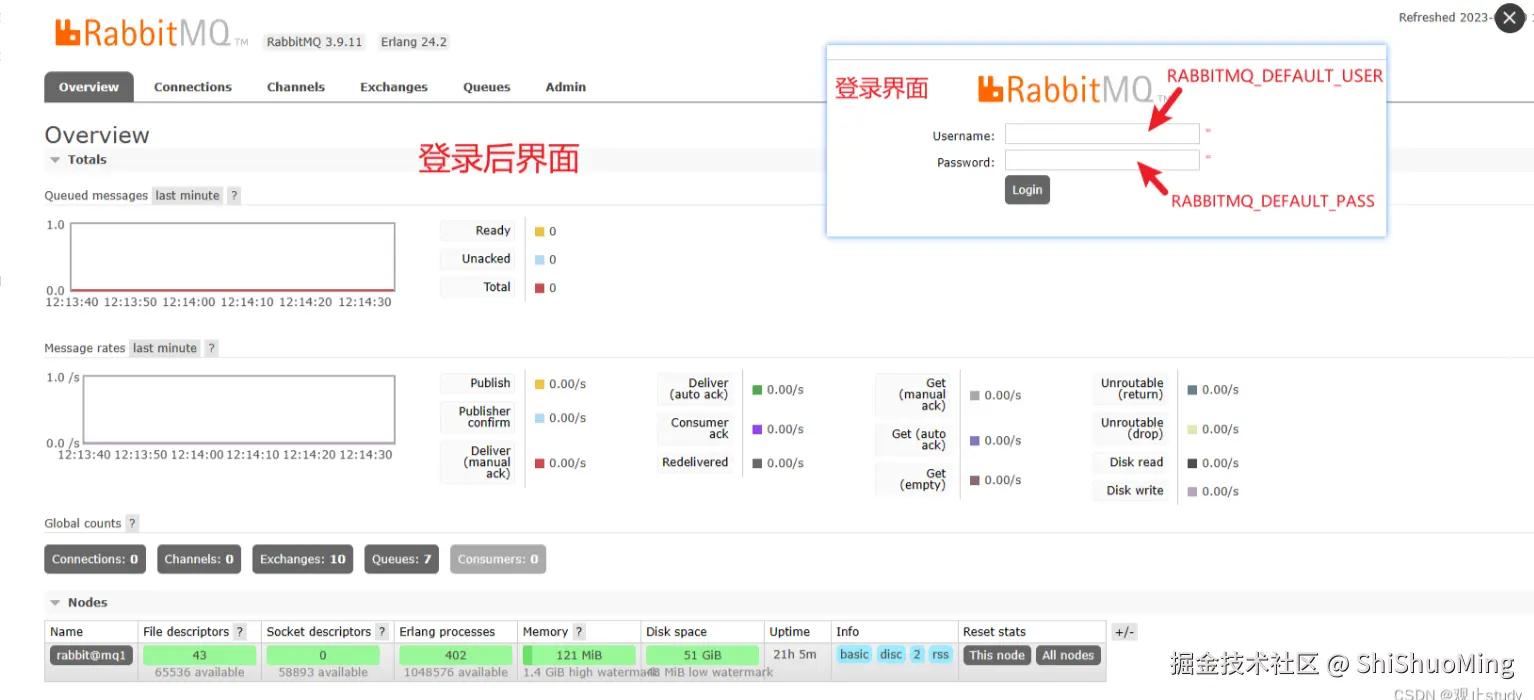Click the 51 GiB disk space bar

[x=703, y=655]
